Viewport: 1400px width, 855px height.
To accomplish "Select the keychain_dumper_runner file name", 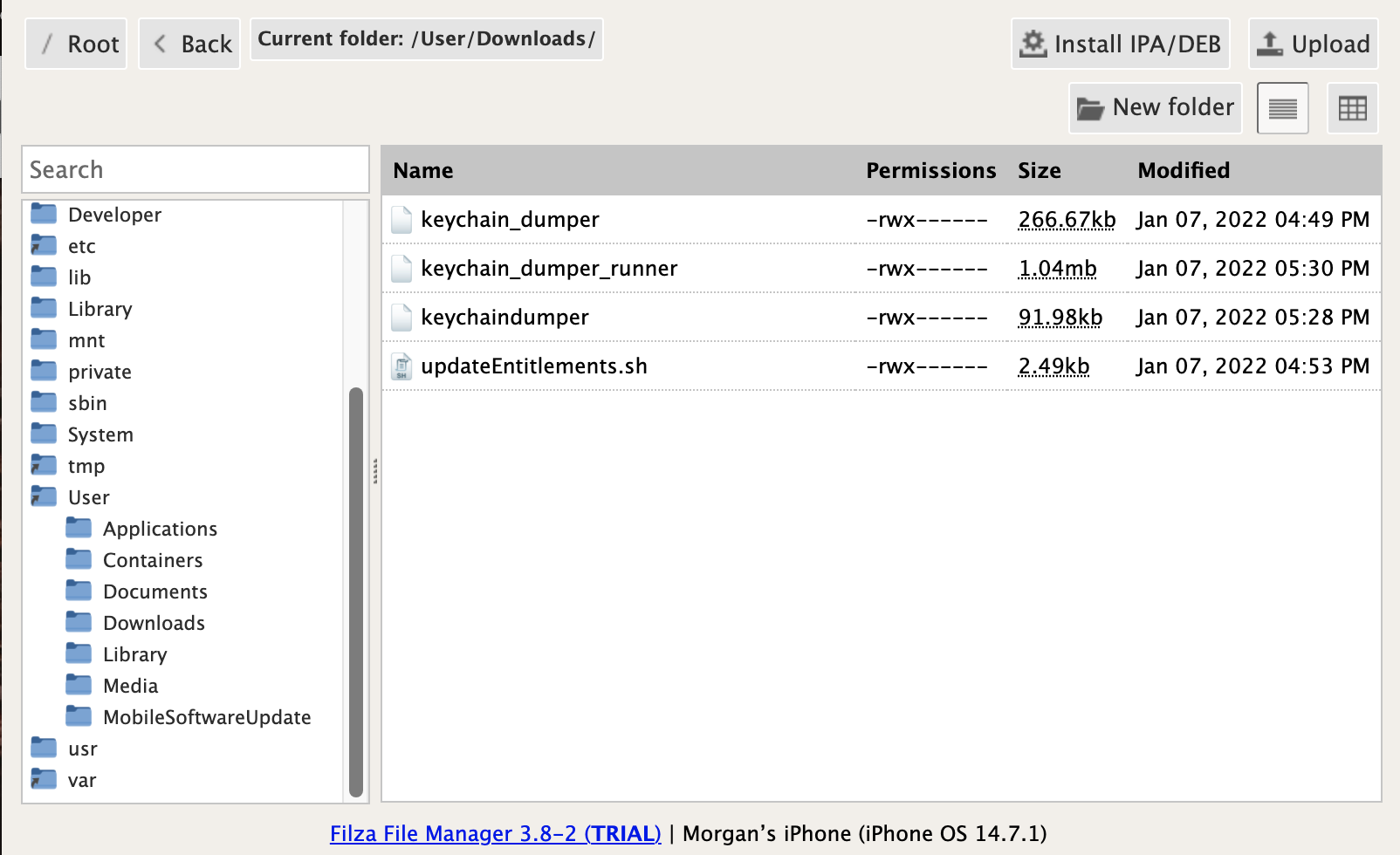I will (x=549, y=269).
